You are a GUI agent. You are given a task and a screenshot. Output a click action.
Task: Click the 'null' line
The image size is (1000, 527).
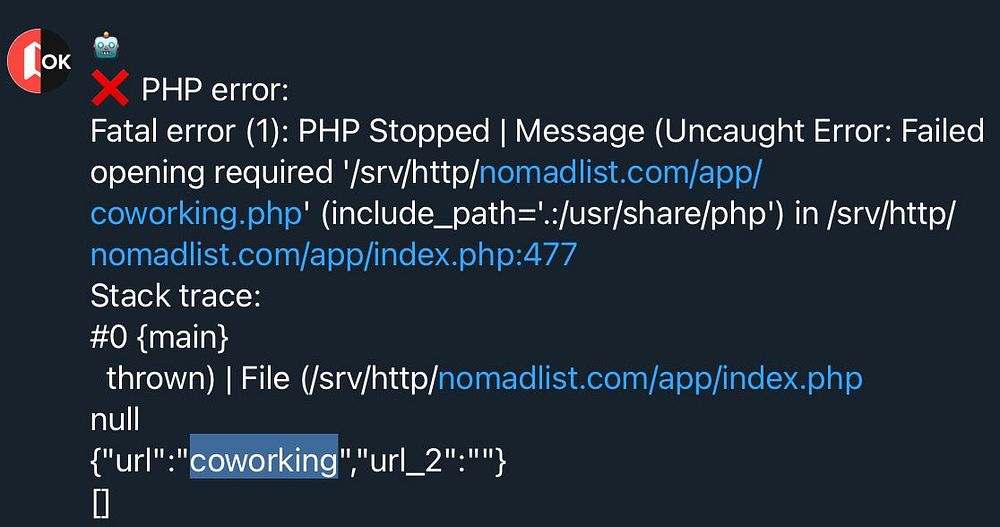point(114,419)
